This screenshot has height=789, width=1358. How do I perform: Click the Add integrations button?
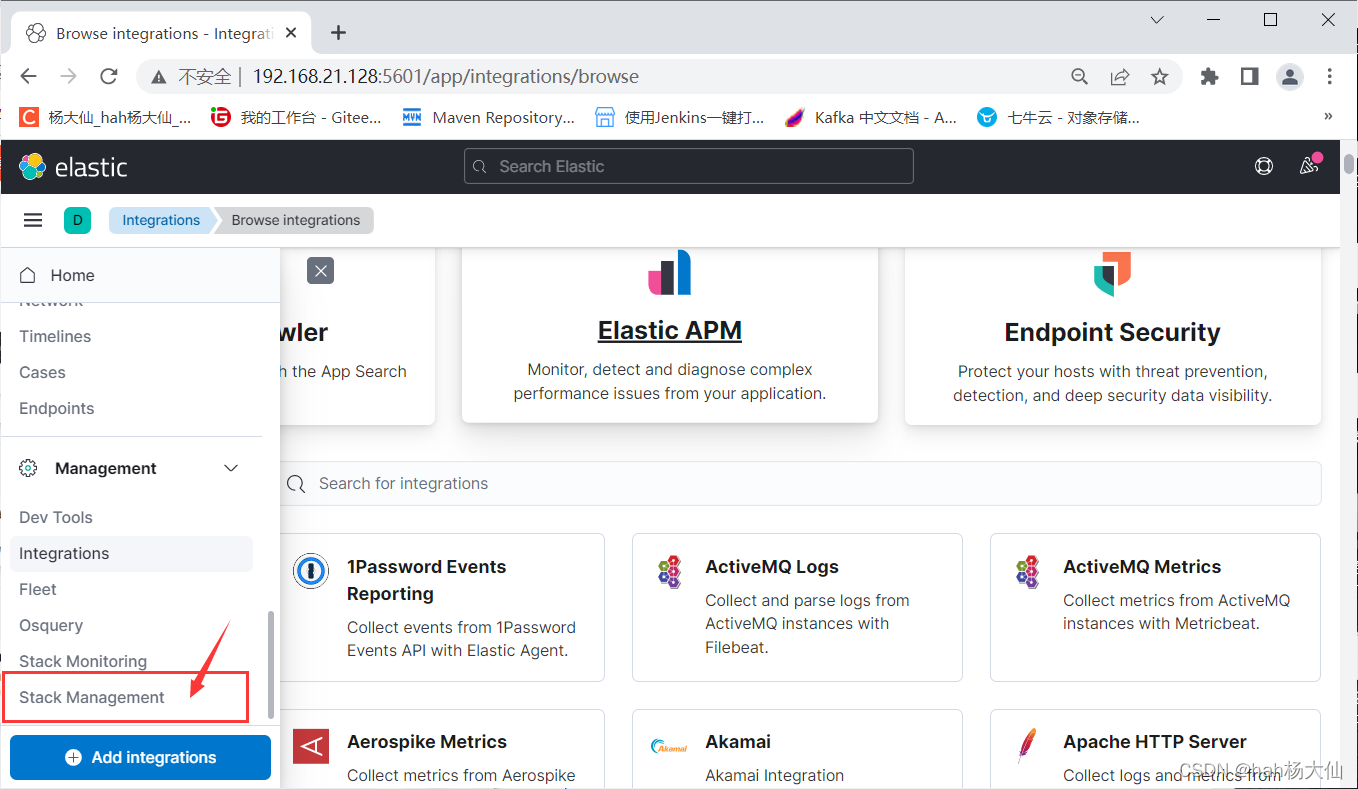140,757
